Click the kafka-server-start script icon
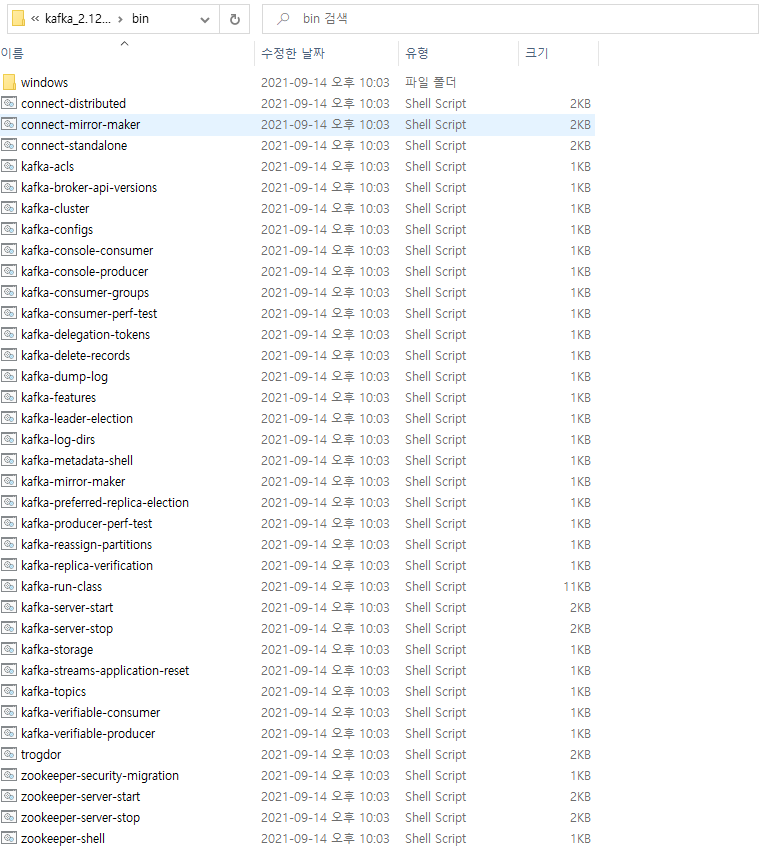Image resolution: width=763 pixels, height=847 pixels. (x=9, y=607)
